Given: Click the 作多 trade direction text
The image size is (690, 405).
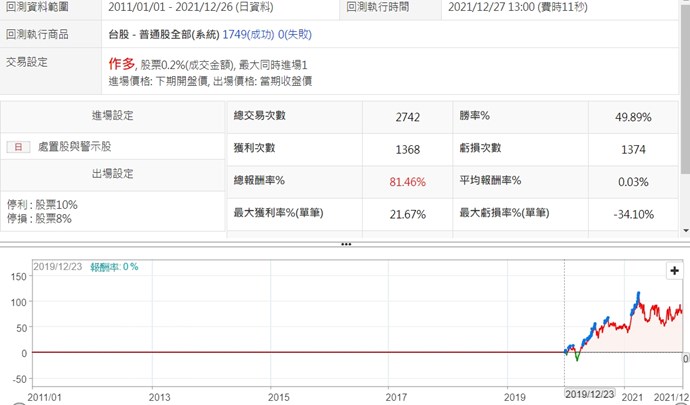Looking at the screenshot, I should pyautogui.click(x=121, y=63).
